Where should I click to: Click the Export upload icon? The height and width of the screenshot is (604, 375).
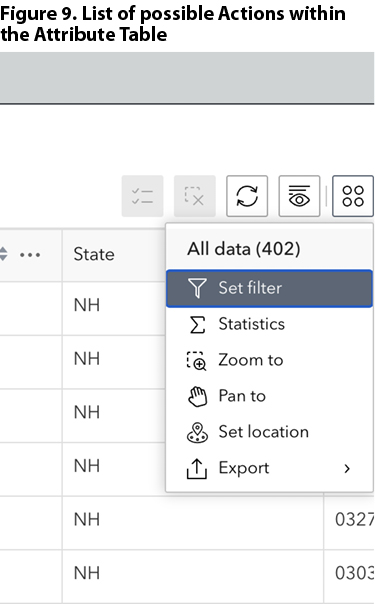(x=197, y=469)
